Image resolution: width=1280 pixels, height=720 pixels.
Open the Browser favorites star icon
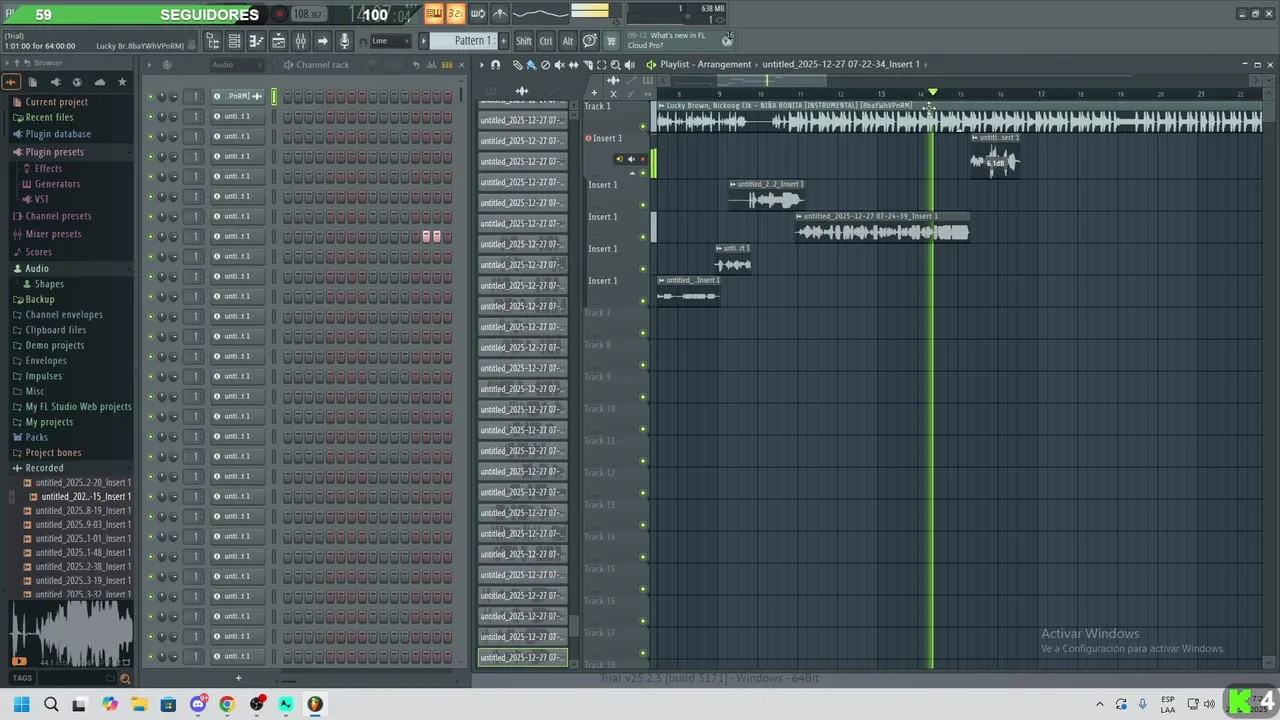click(x=122, y=82)
